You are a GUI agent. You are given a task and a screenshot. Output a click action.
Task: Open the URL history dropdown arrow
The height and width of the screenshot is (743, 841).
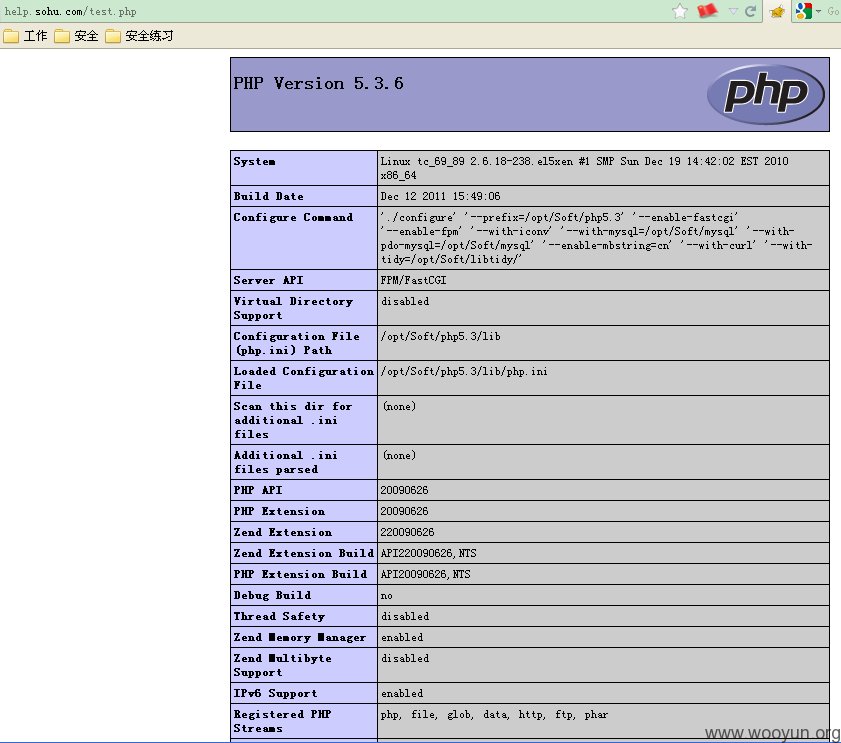(x=733, y=11)
